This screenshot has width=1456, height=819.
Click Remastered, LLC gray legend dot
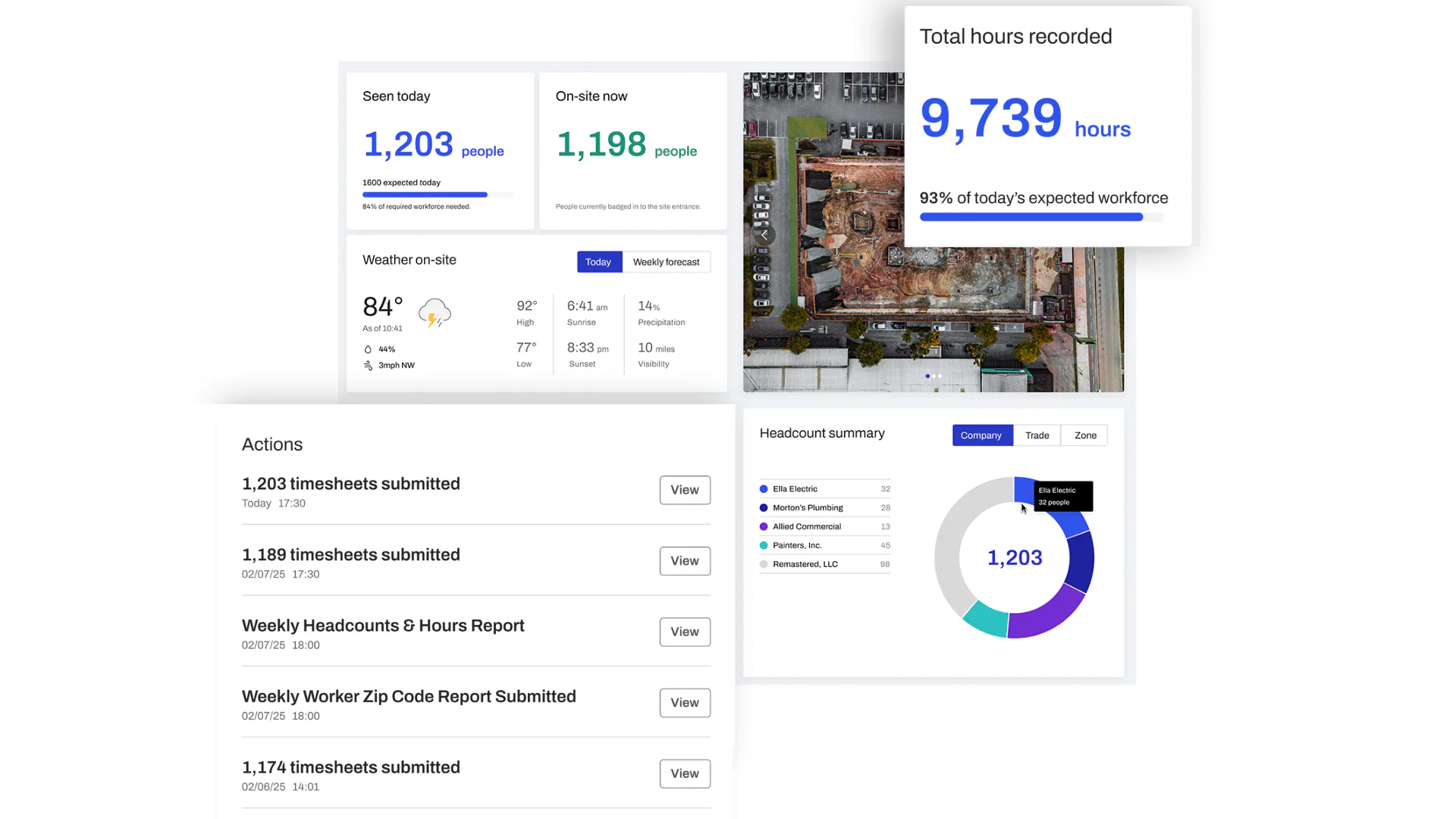[x=764, y=565]
